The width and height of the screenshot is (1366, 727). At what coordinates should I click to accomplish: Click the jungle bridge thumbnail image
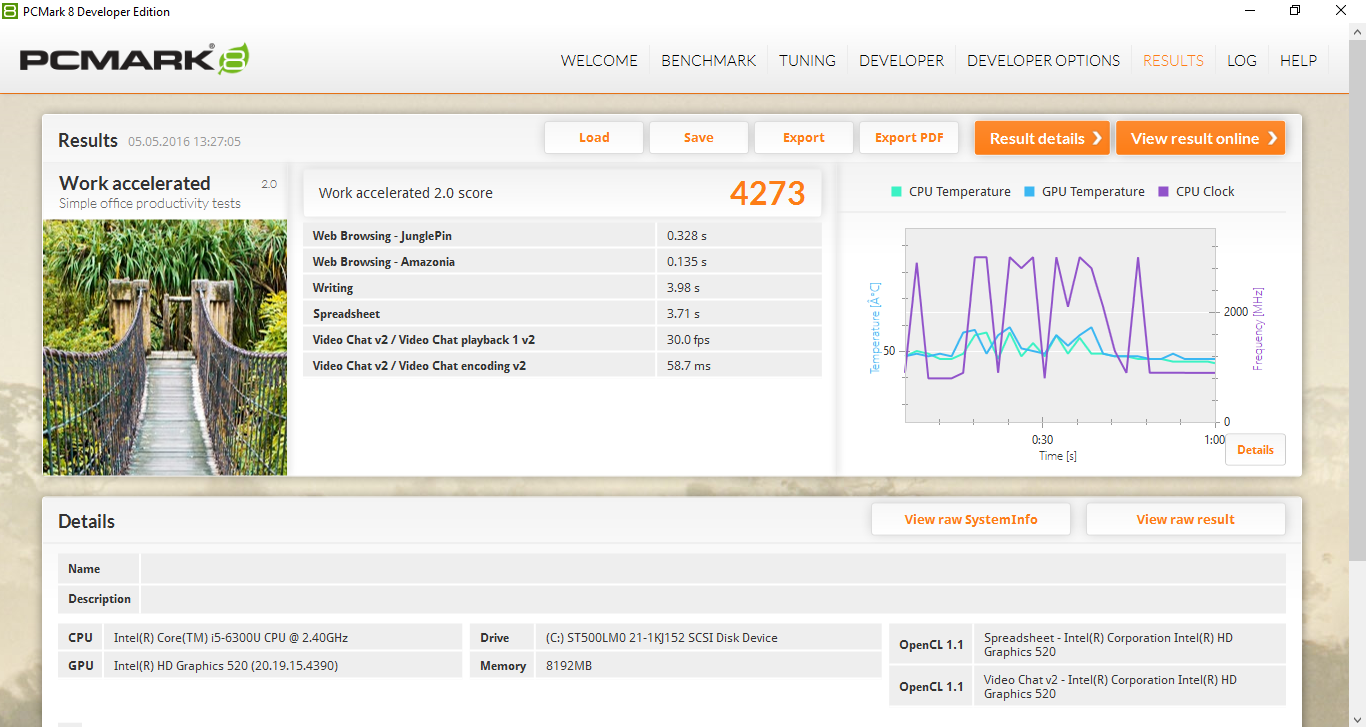[165, 347]
